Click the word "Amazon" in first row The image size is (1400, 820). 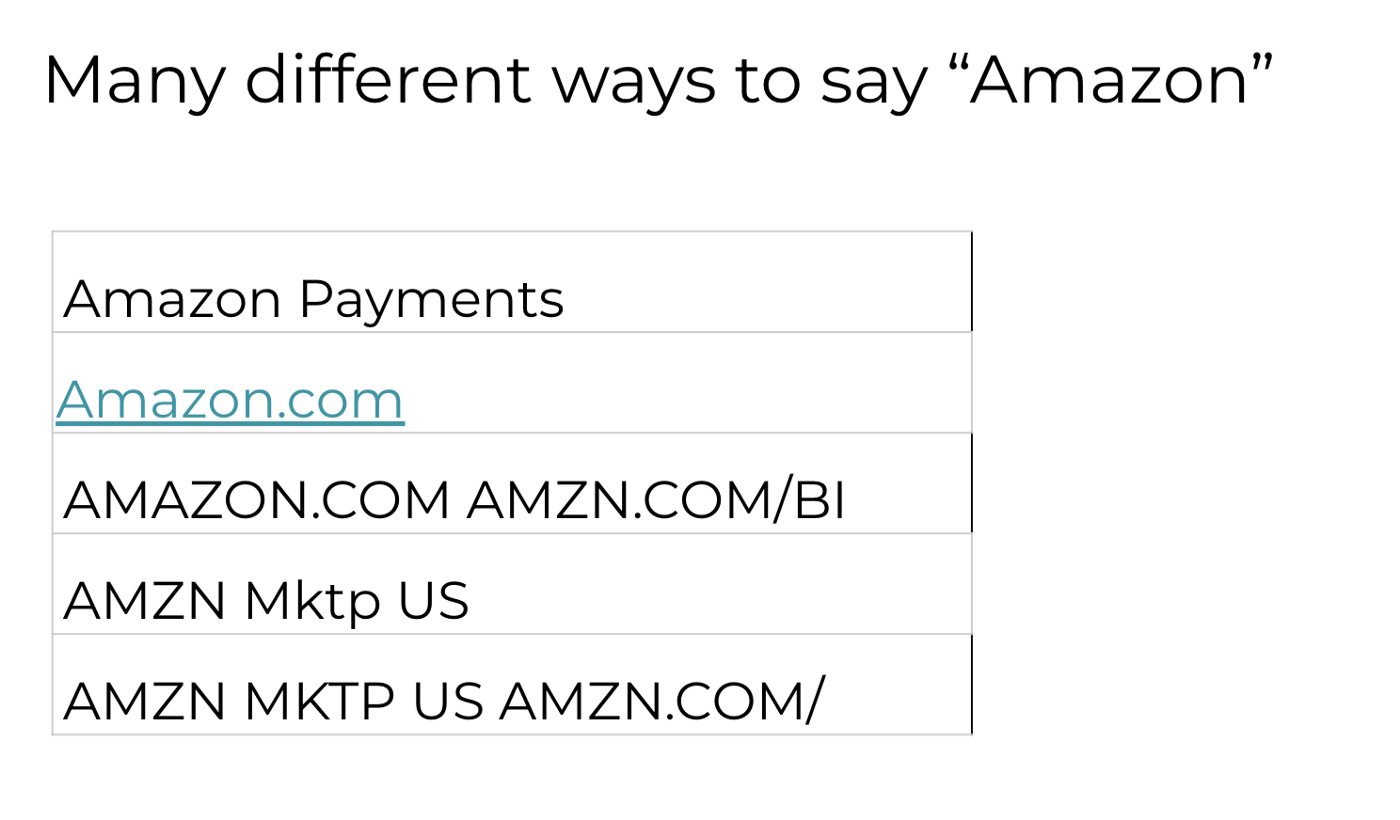(173, 299)
